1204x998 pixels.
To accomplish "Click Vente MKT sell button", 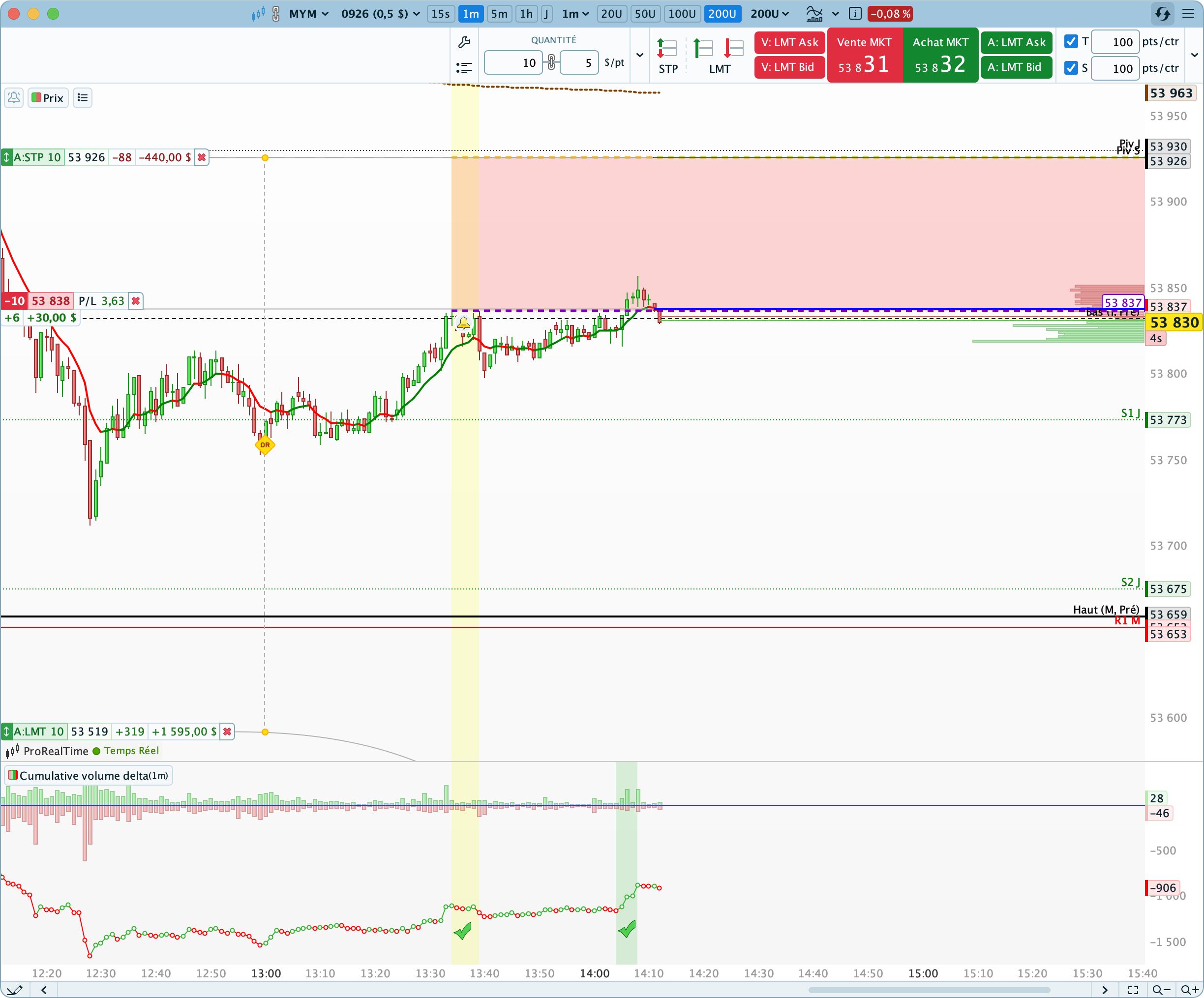I will (865, 56).
